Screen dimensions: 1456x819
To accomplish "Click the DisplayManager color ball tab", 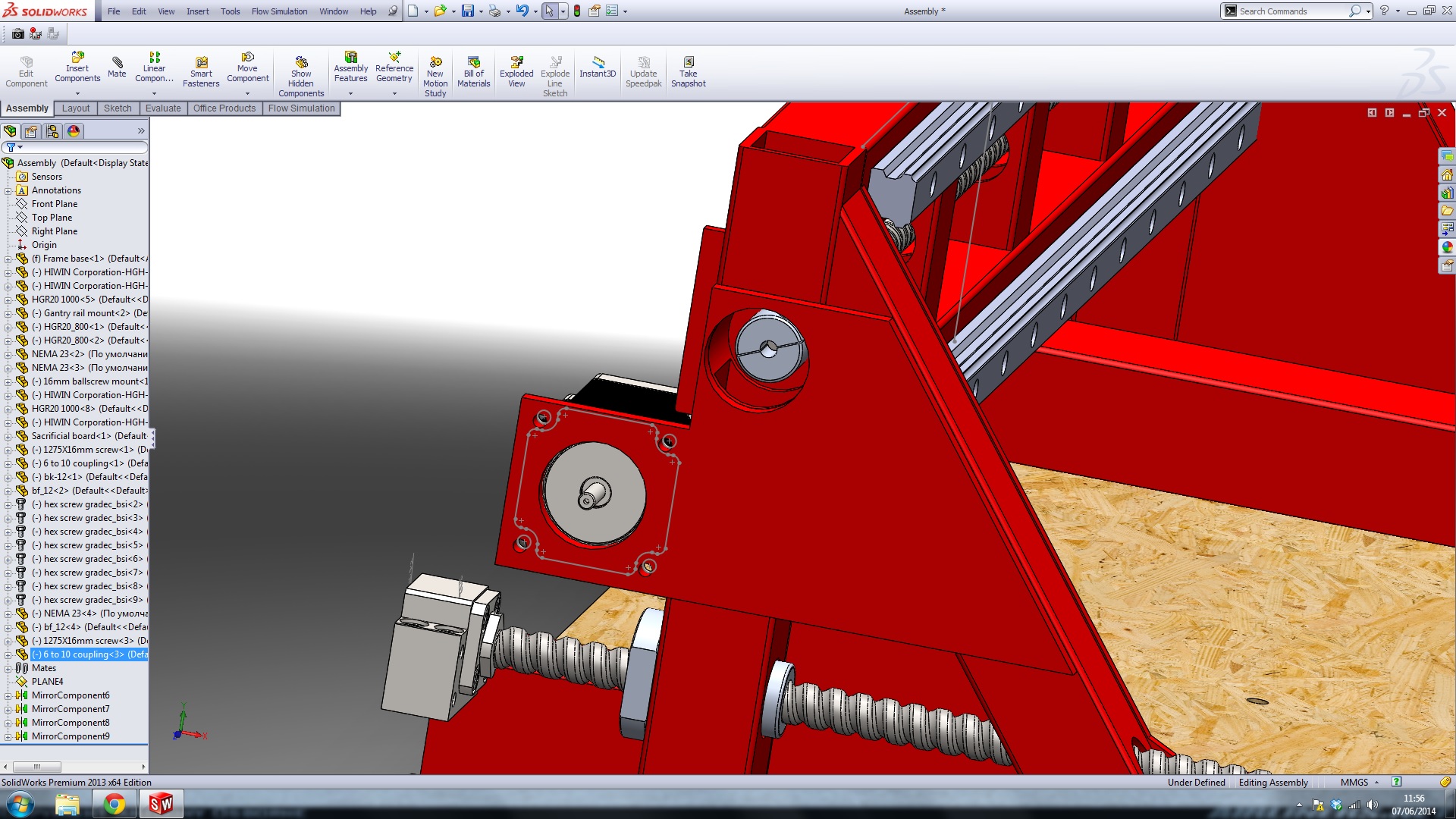I will (x=74, y=131).
